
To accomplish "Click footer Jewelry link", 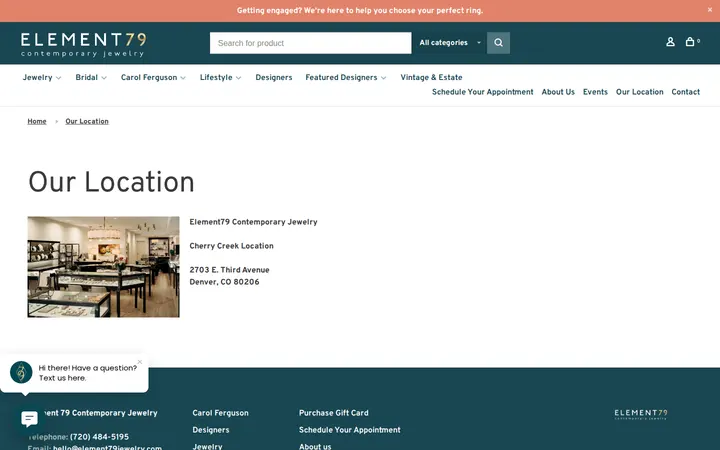I will coord(207,446).
